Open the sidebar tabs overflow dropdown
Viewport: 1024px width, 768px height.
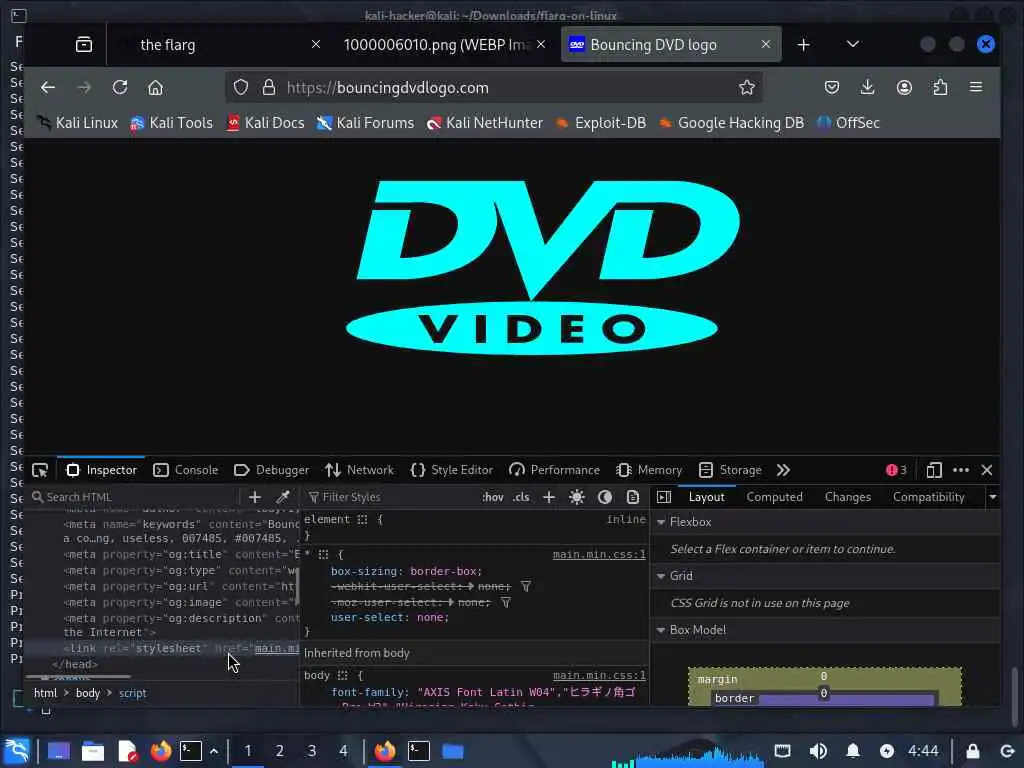click(993, 497)
